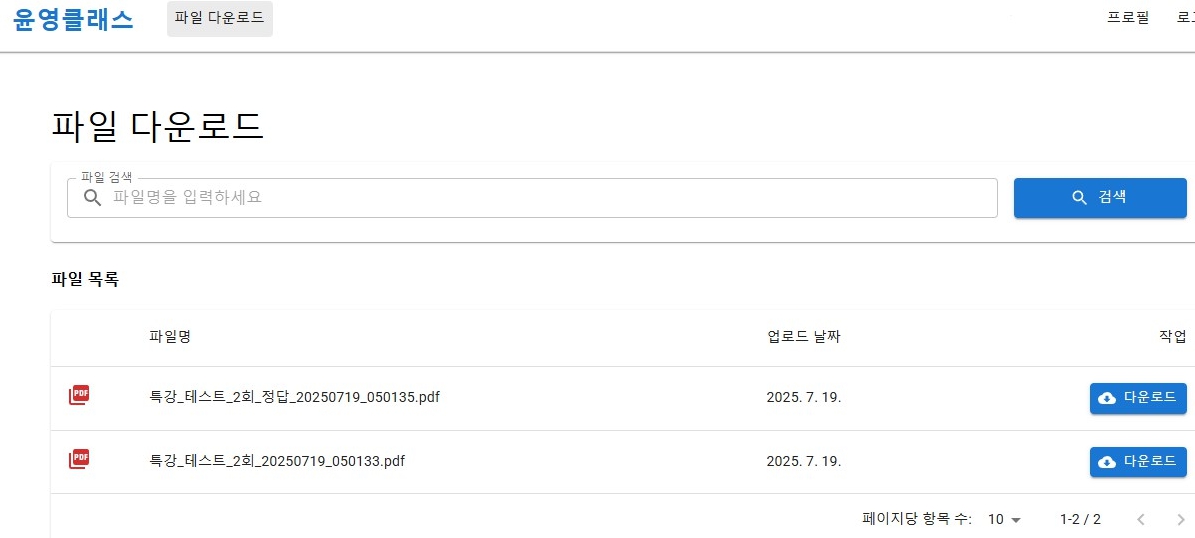Click the 업로드 날짜 column header
The image size is (1195, 538).
pyautogui.click(x=804, y=337)
